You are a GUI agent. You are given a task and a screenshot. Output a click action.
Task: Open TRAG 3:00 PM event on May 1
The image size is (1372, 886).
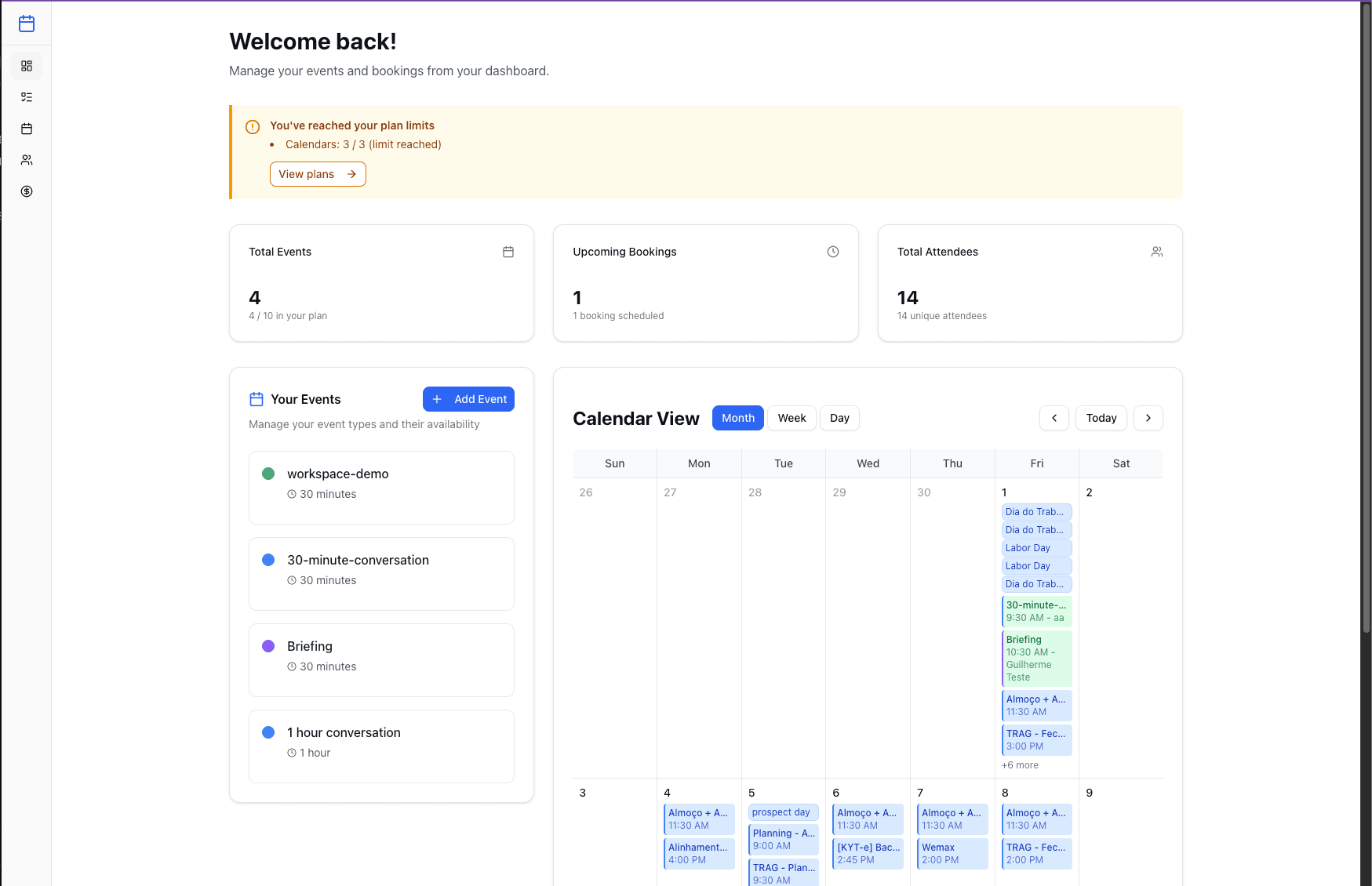(1037, 740)
